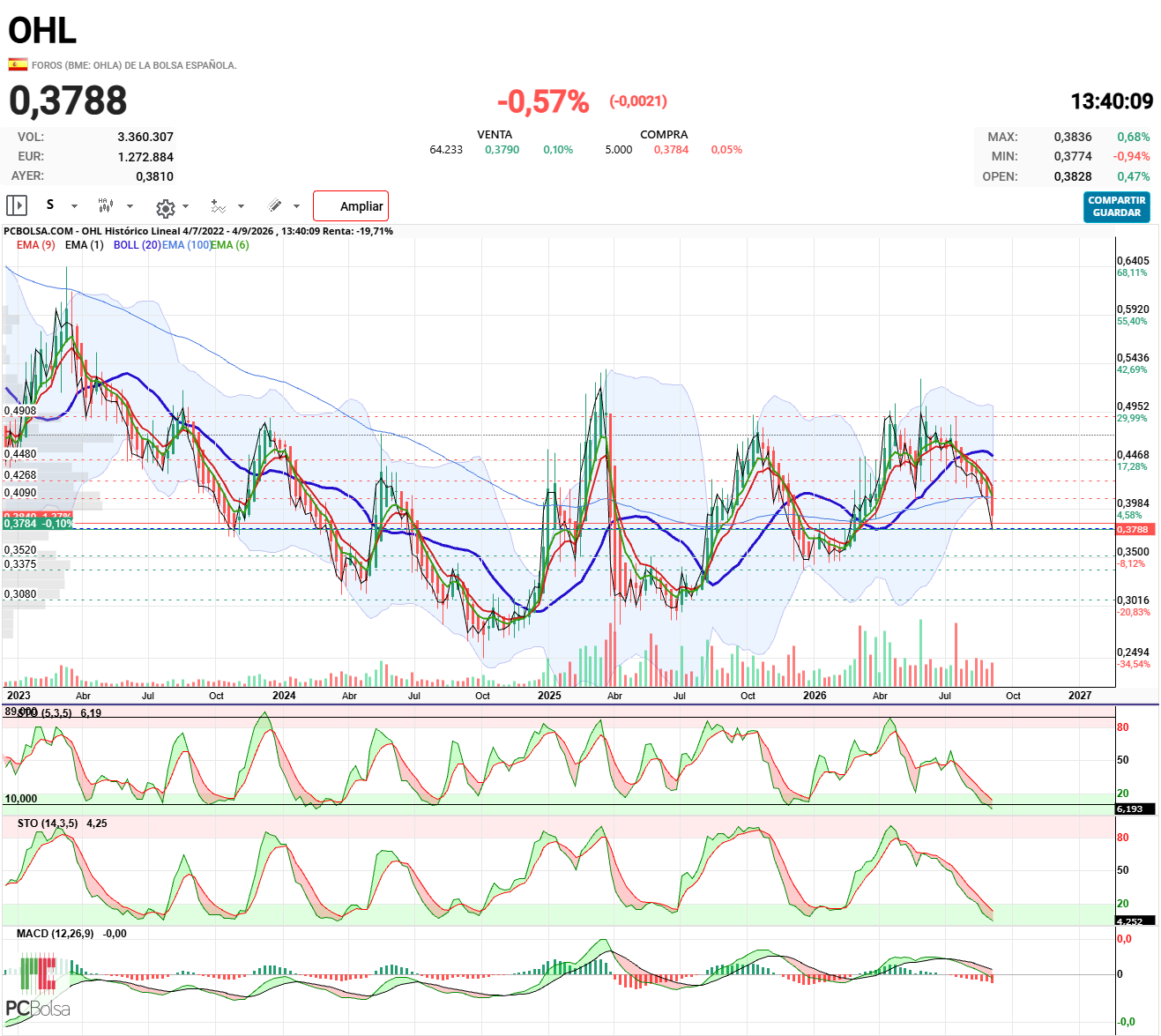Select the pencil drawing tool icon
Image resolution: width=1161 pixels, height=1036 pixels.
(275, 205)
